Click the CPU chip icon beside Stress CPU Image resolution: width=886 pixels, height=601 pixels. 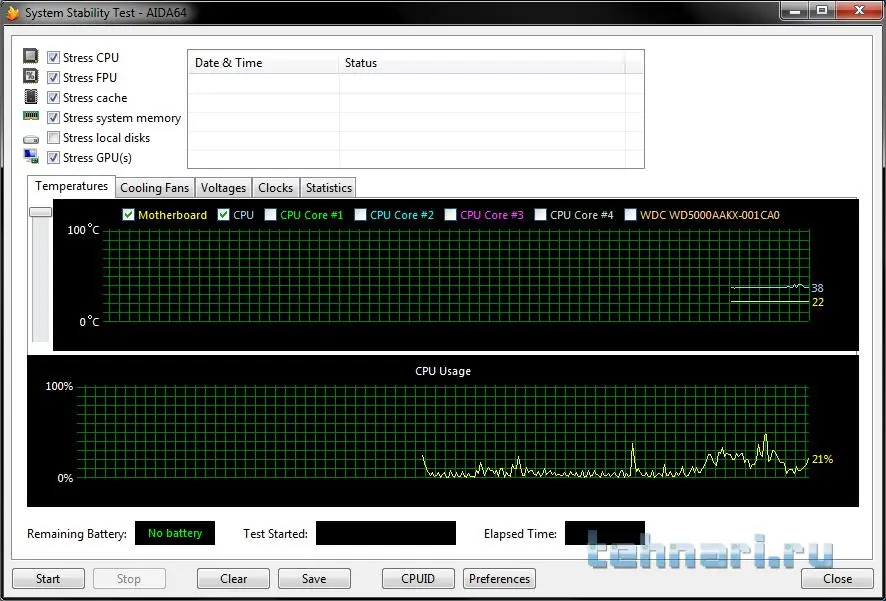pyautogui.click(x=31, y=56)
